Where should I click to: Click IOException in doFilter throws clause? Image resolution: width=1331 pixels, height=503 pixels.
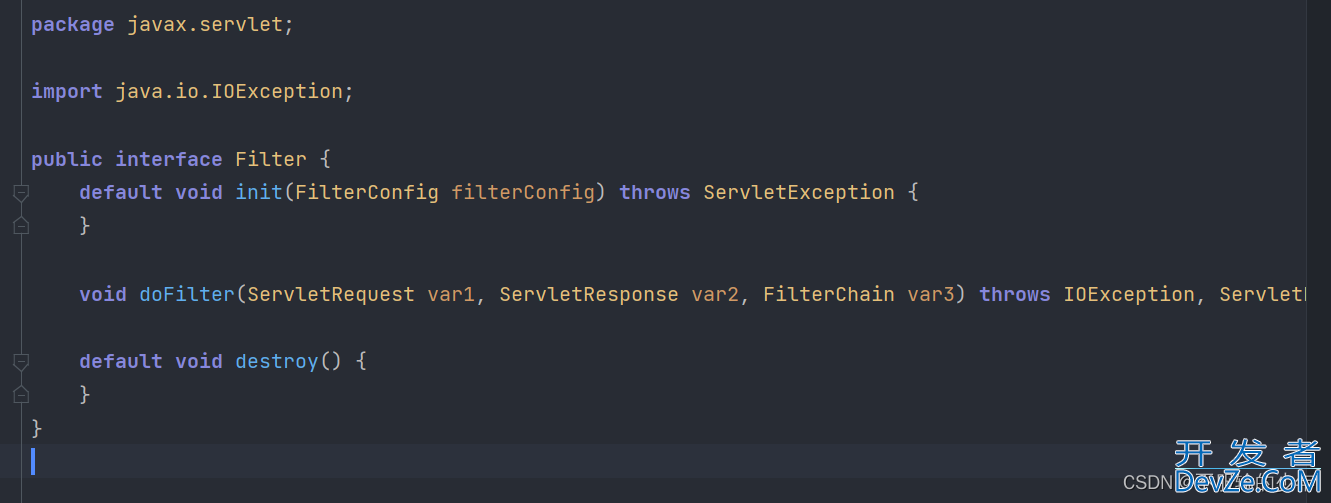(x=1129, y=294)
